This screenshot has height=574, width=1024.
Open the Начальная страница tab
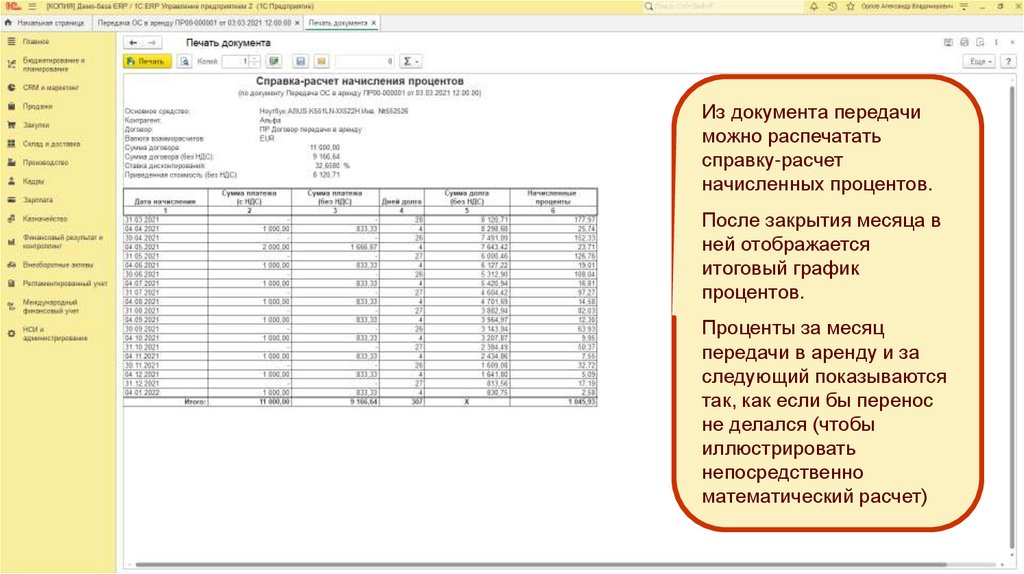tap(44, 23)
